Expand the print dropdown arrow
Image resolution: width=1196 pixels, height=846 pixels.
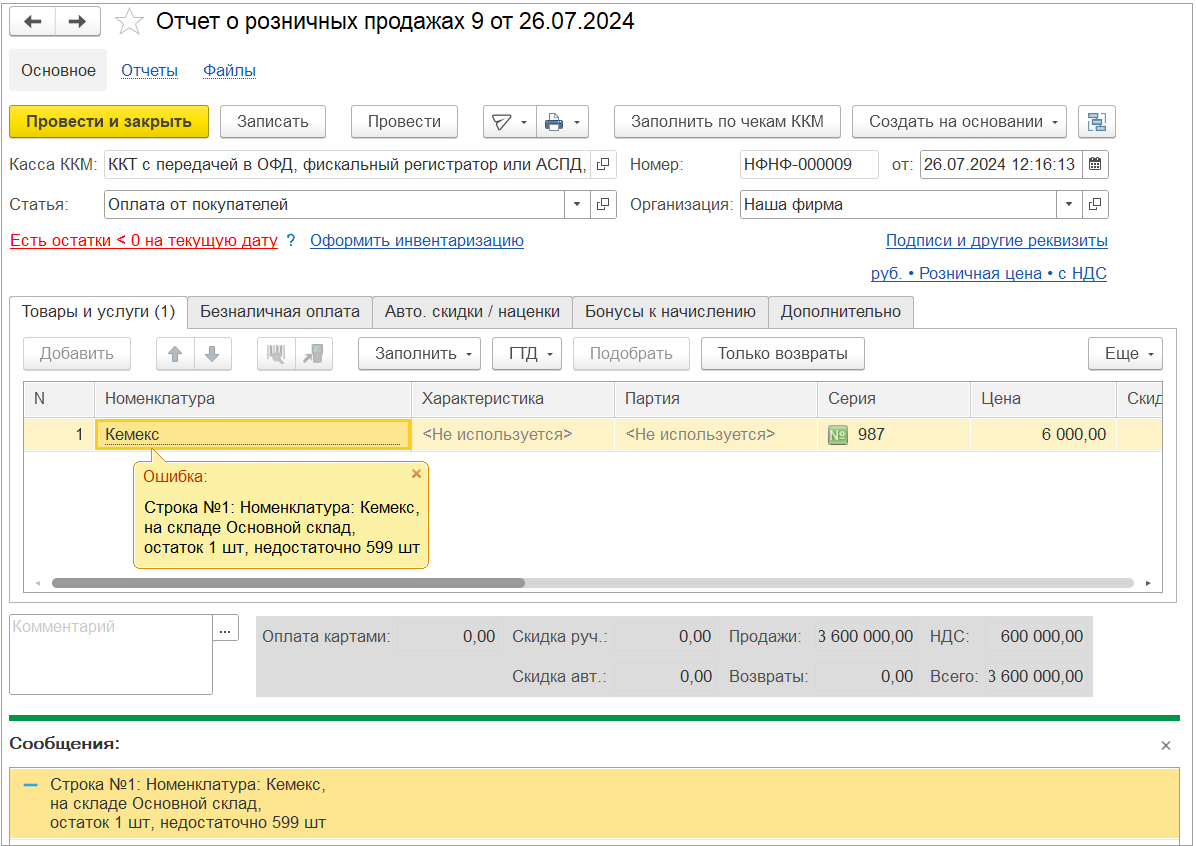(577, 122)
